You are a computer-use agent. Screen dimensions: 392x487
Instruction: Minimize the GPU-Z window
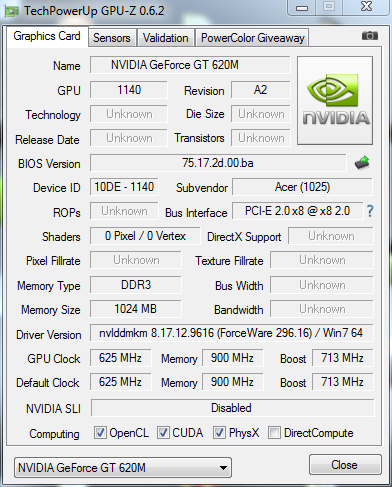pos(302,7)
